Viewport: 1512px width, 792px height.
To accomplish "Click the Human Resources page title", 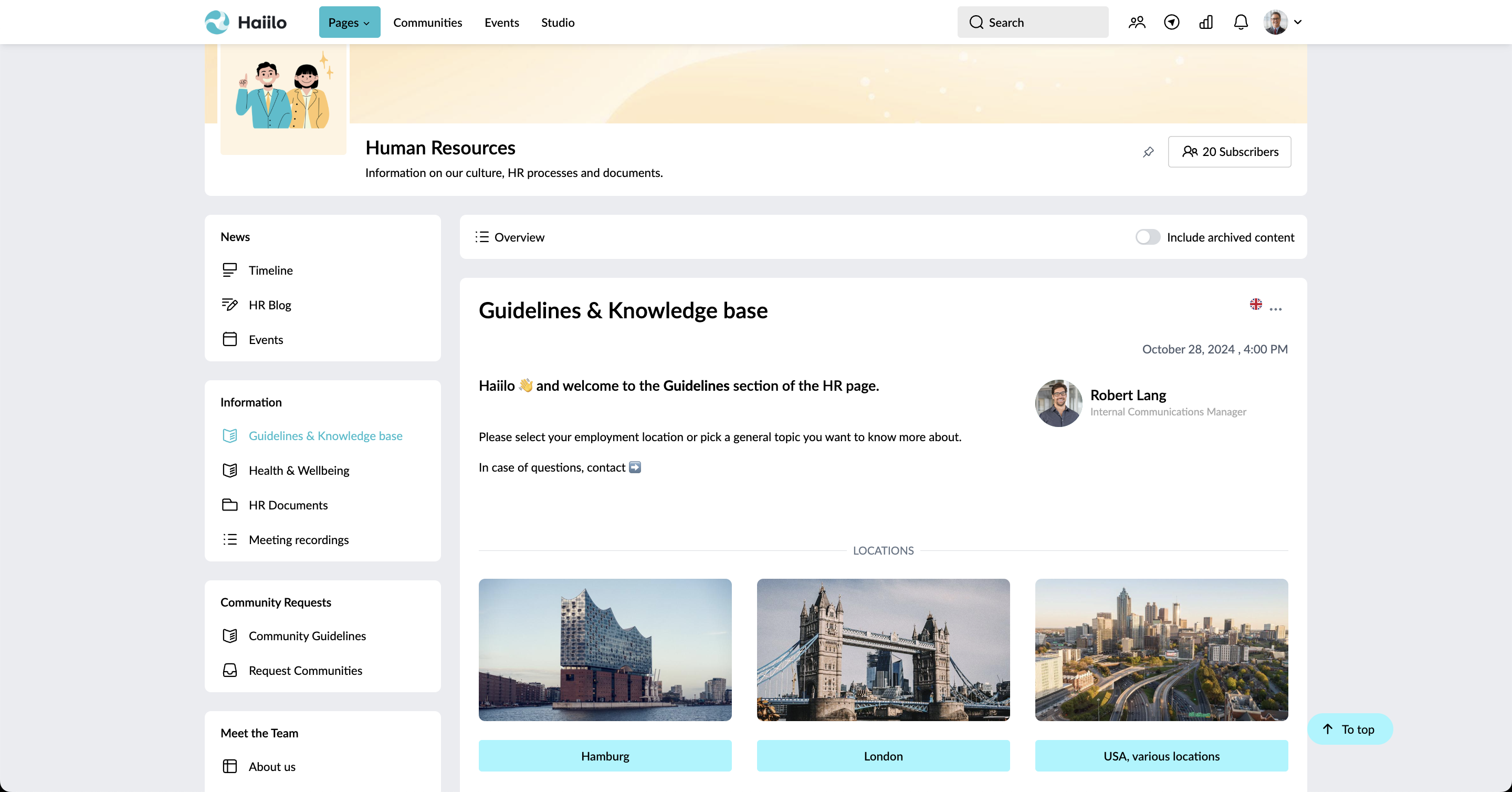I will pyautogui.click(x=440, y=148).
